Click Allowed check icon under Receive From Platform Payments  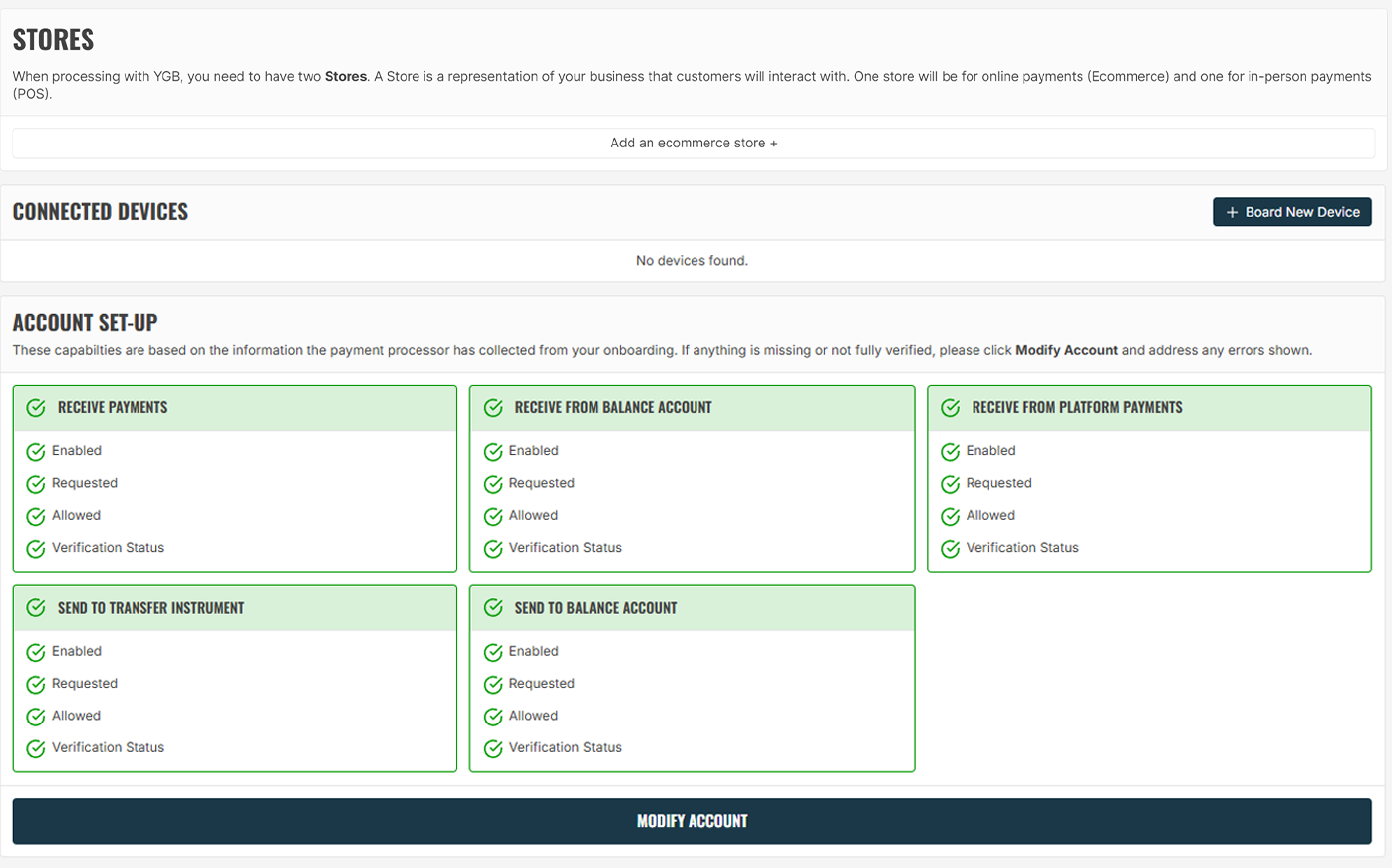tap(951, 517)
